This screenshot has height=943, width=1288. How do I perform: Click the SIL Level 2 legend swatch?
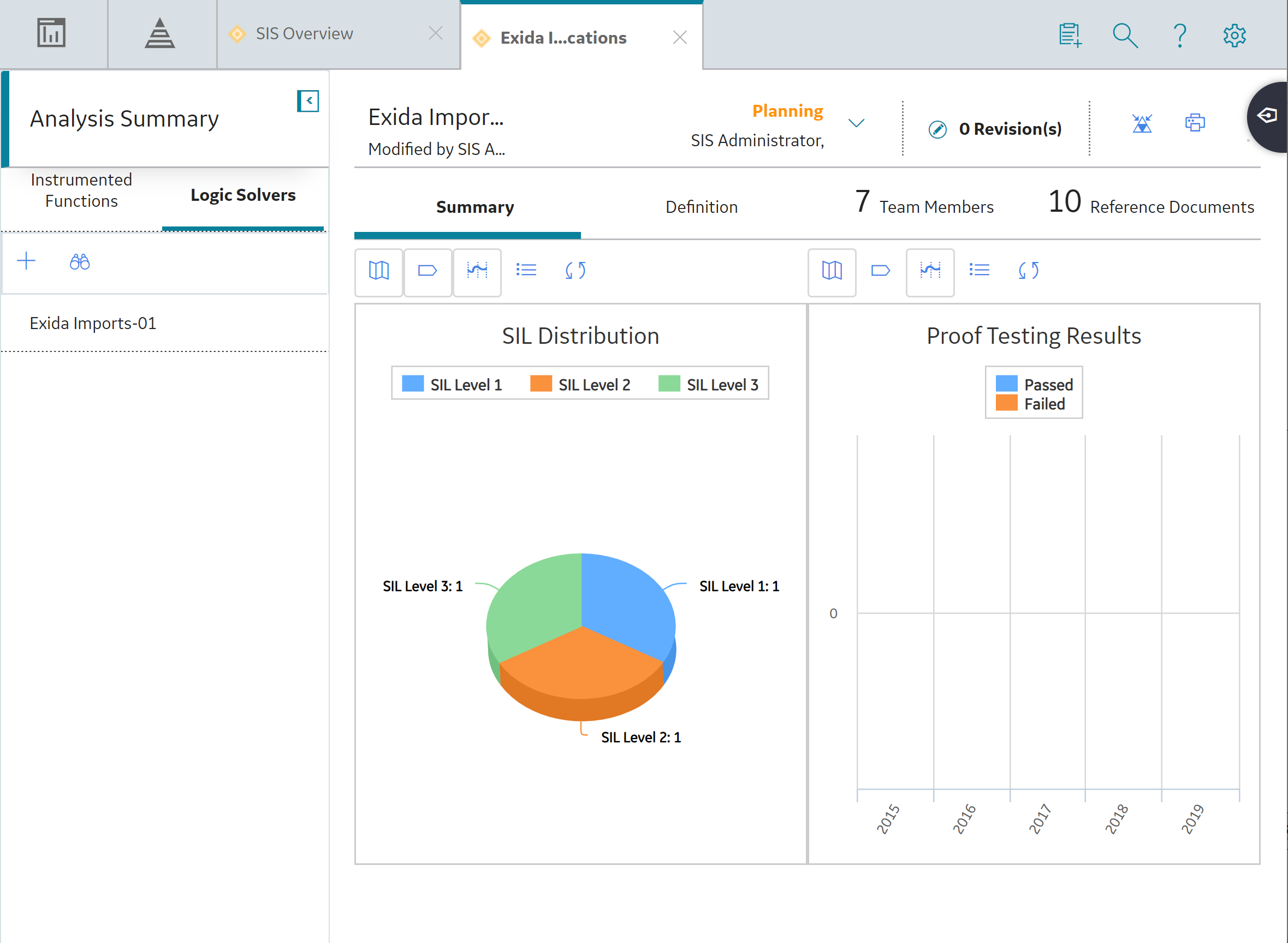click(541, 384)
